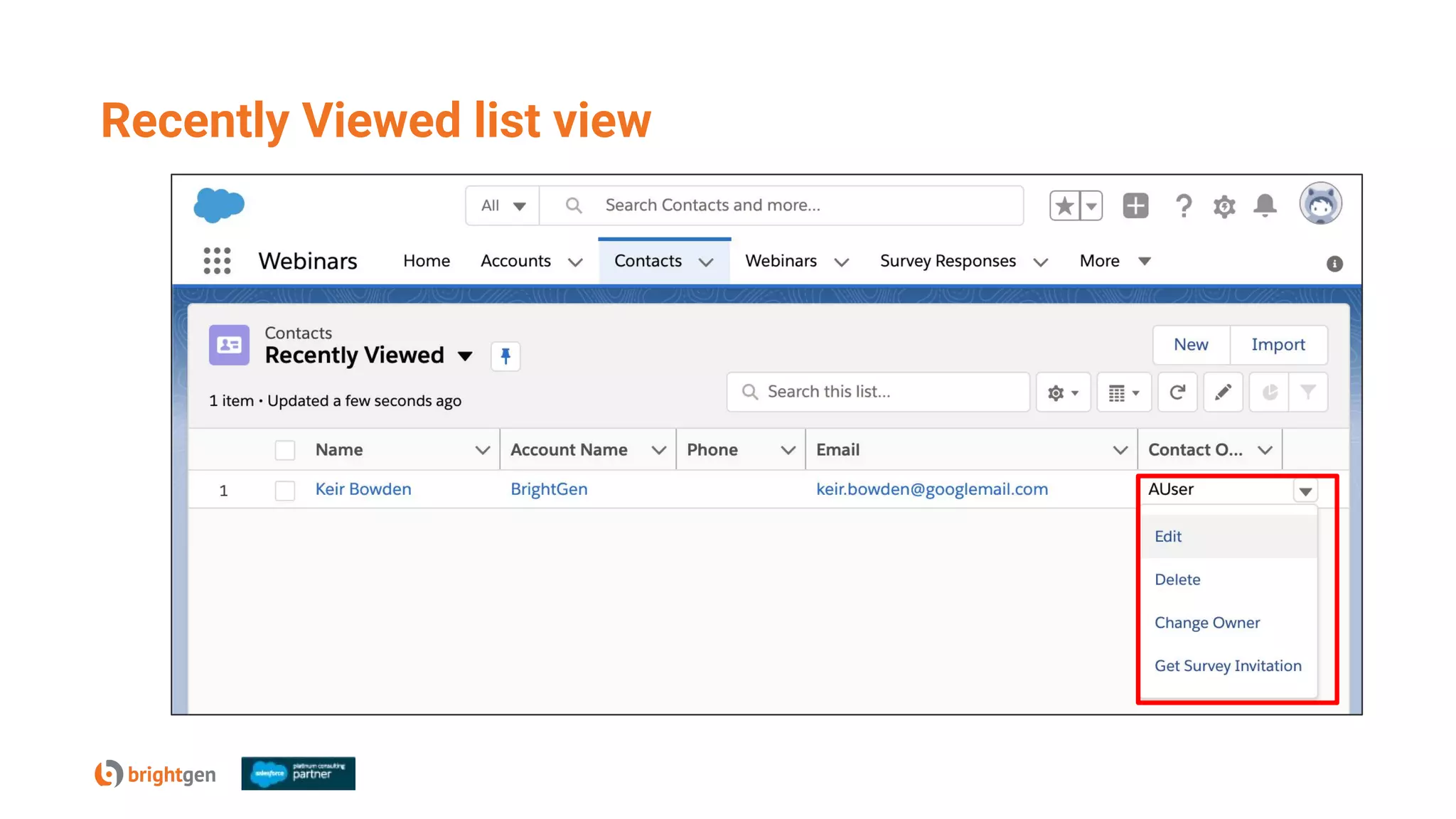Click the info icon in navigation bar
The width and height of the screenshot is (1456, 819).
click(x=1334, y=264)
